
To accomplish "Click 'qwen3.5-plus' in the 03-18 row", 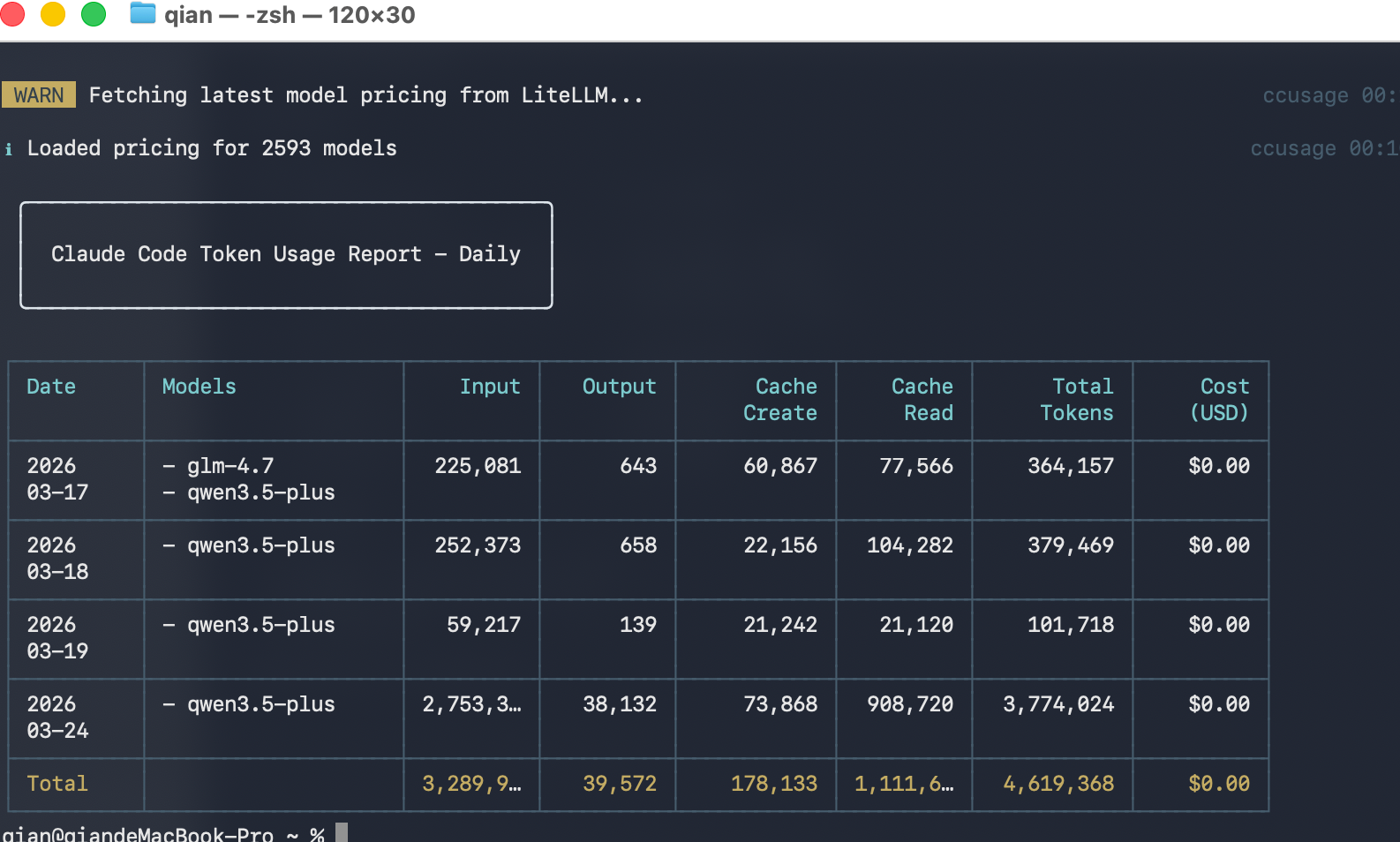I will point(261,545).
